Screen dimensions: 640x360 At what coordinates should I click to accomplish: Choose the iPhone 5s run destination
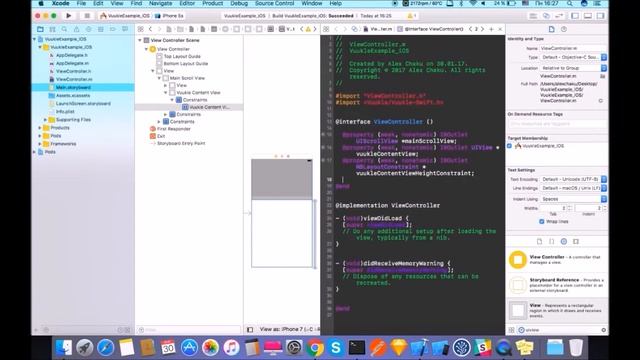169,16
